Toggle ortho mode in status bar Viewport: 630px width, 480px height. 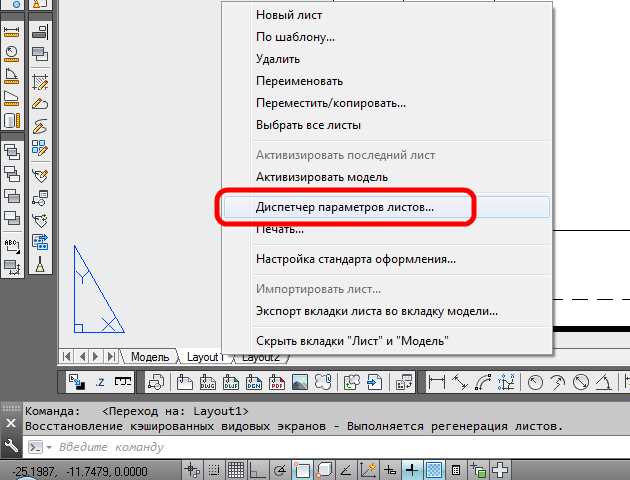(x=259, y=470)
